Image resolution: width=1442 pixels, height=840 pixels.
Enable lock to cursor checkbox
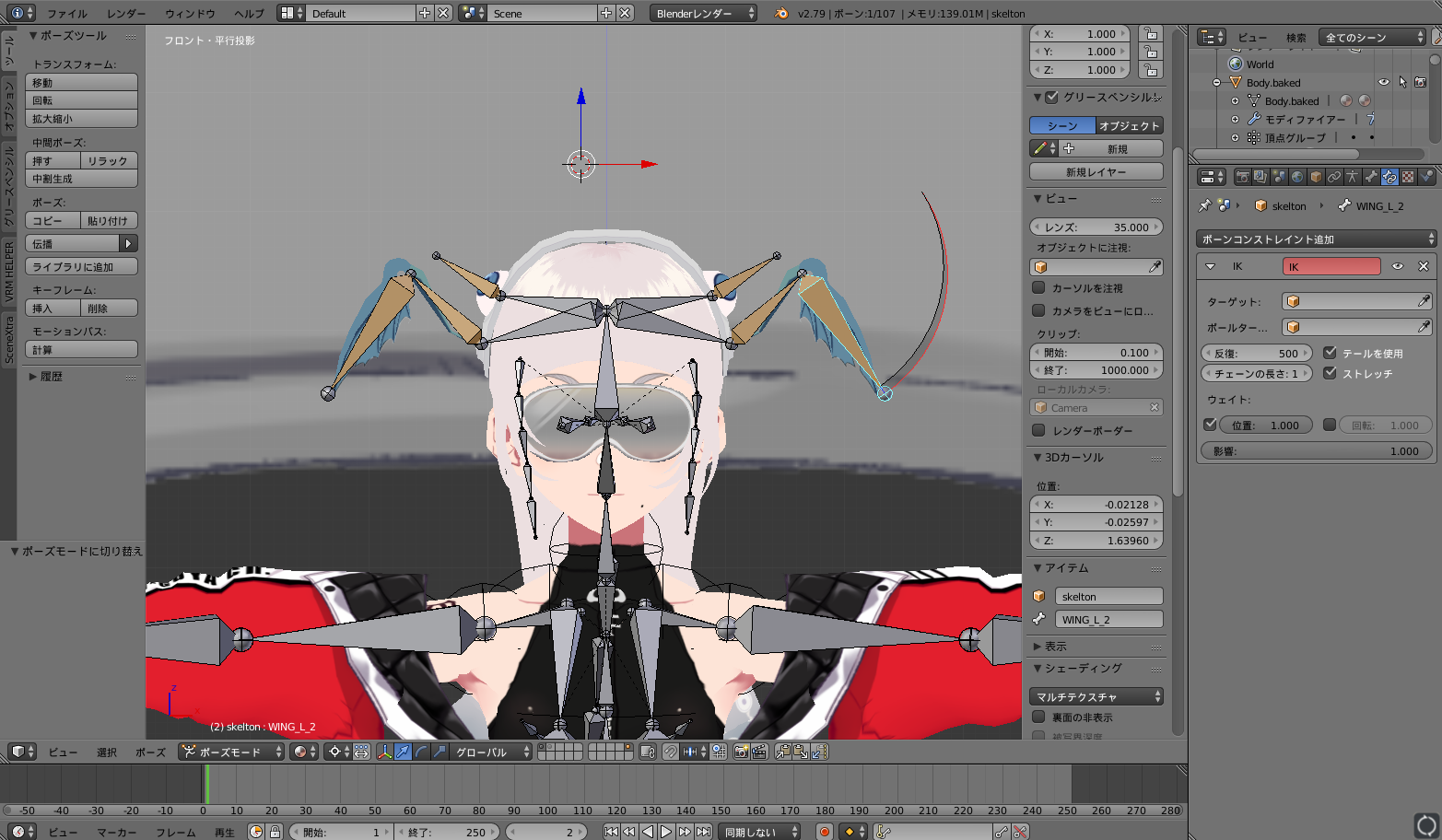click(x=1038, y=287)
